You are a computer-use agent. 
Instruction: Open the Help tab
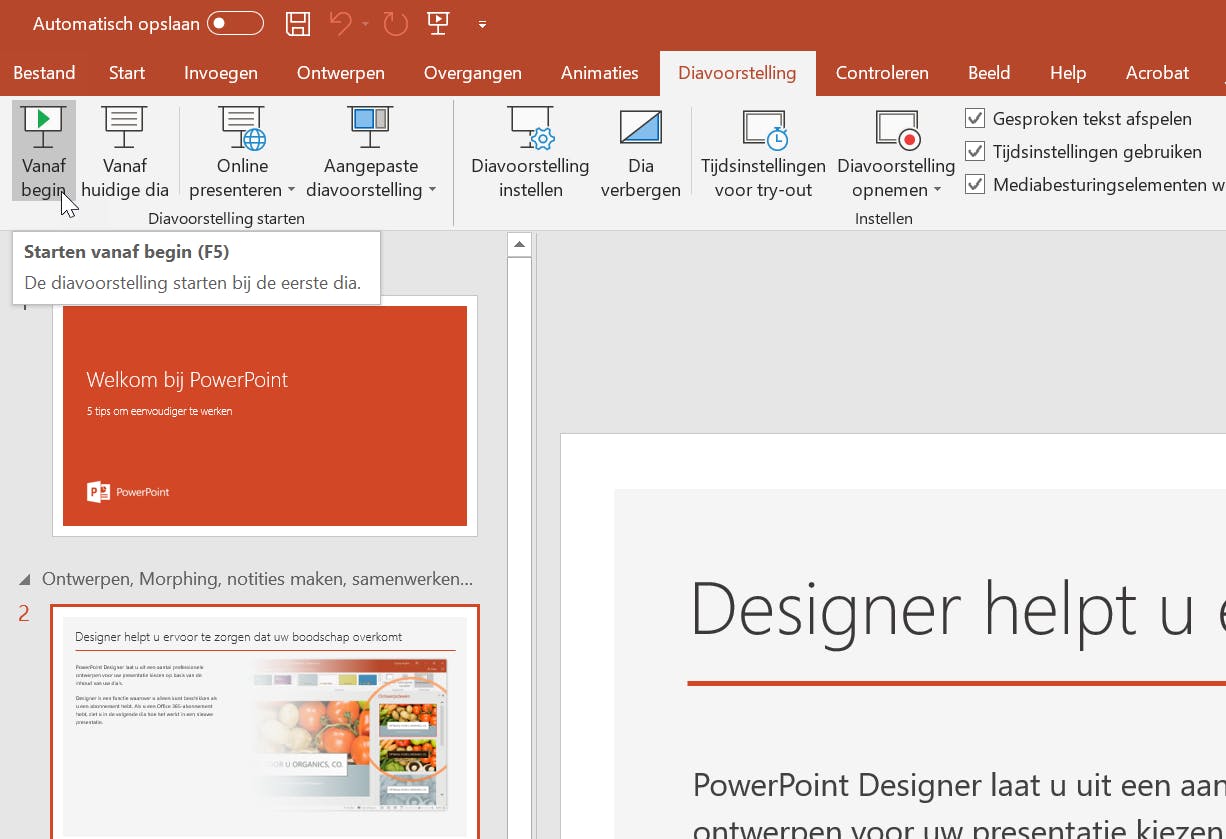click(1068, 73)
